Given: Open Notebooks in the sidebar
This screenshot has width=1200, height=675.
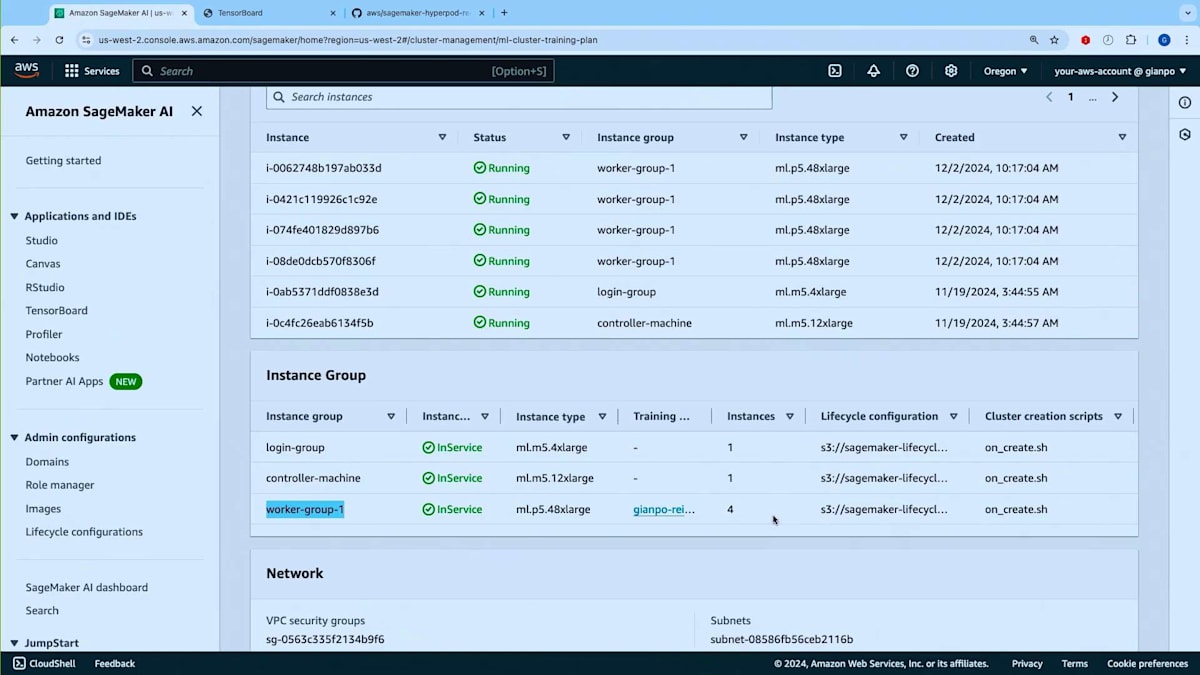Looking at the screenshot, I should pyautogui.click(x=53, y=357).
